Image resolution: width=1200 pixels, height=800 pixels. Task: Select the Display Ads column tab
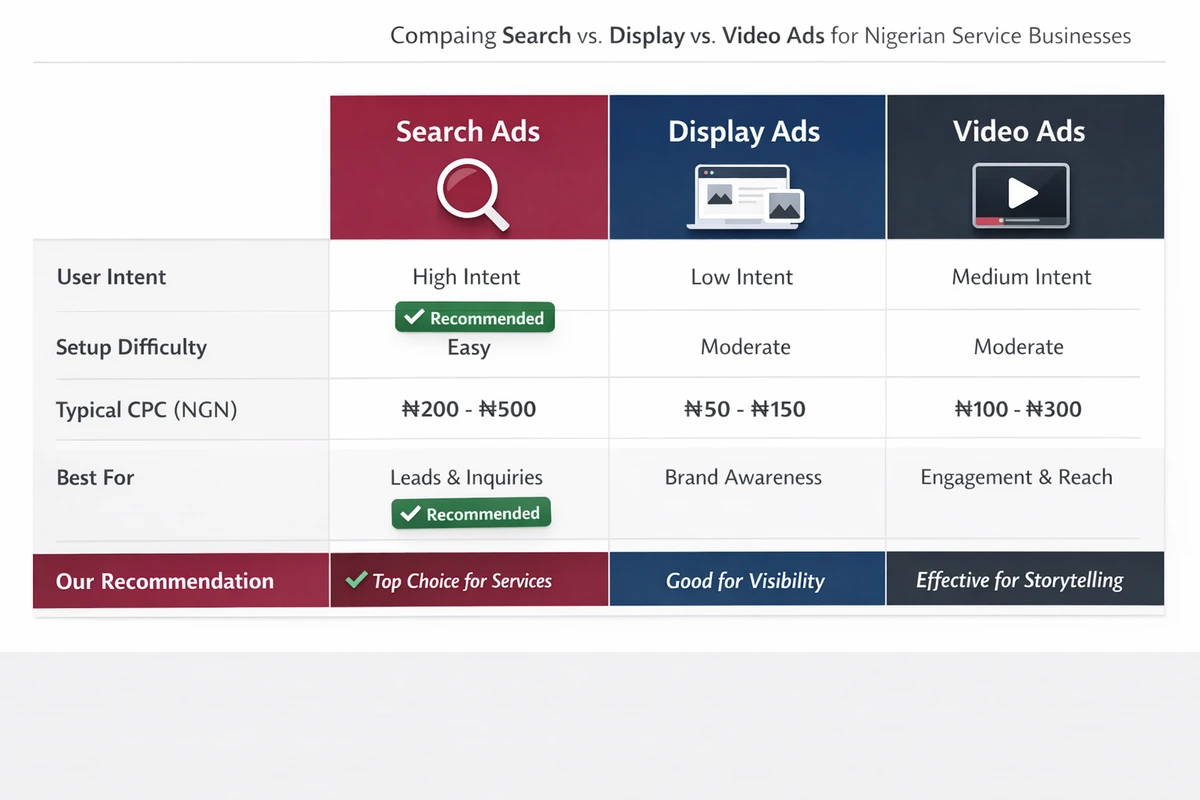744,130
